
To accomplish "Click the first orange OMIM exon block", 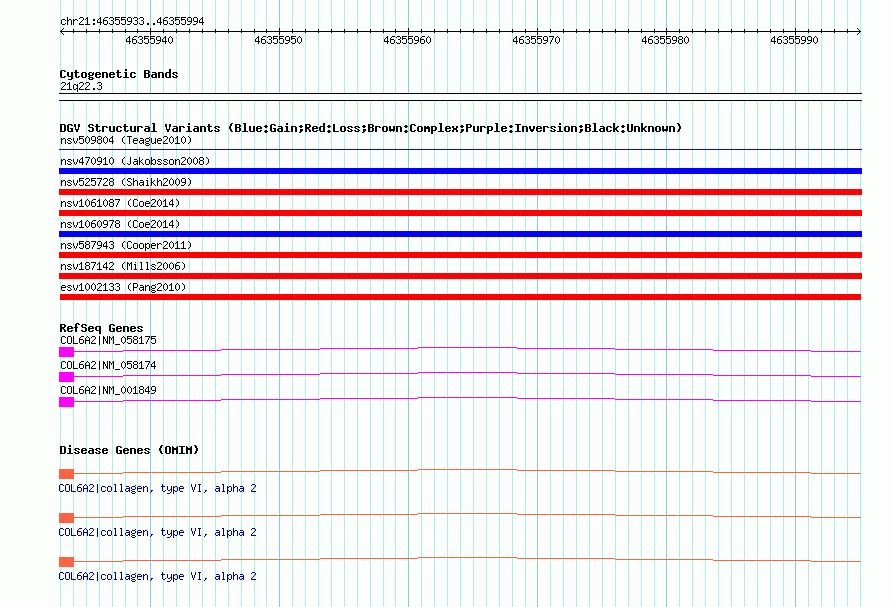I will tap(66, 474).
